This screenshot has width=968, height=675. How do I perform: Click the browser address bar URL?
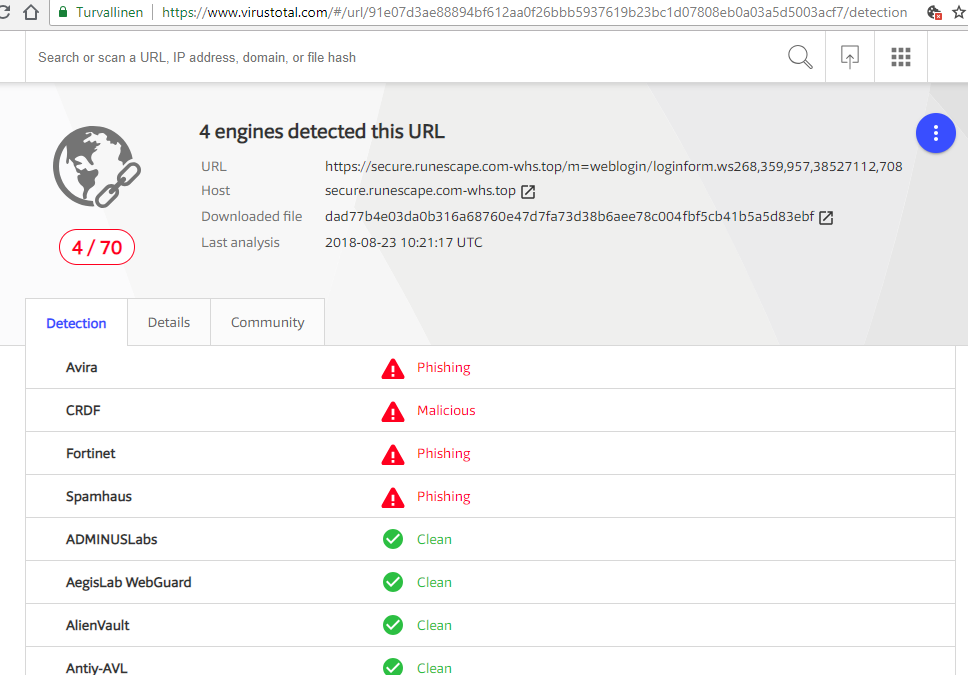[x=534, y=13]
